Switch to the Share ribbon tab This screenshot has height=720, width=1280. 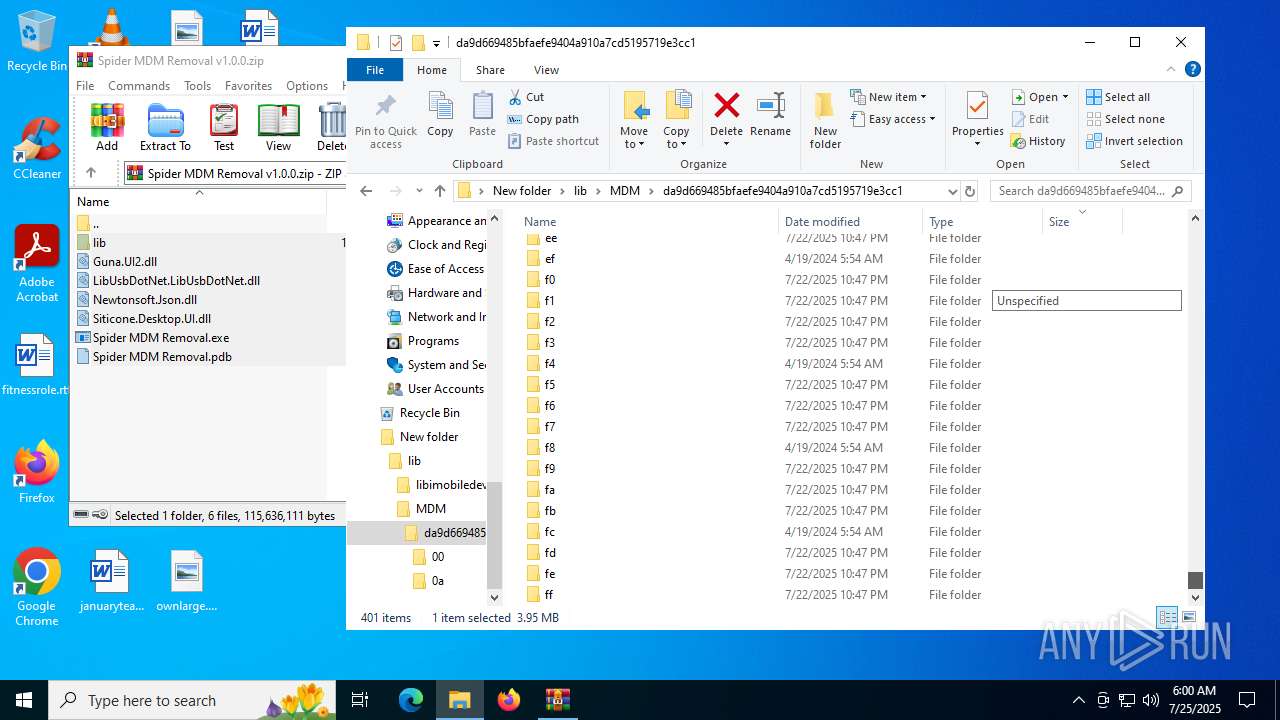tap(490, 70)
